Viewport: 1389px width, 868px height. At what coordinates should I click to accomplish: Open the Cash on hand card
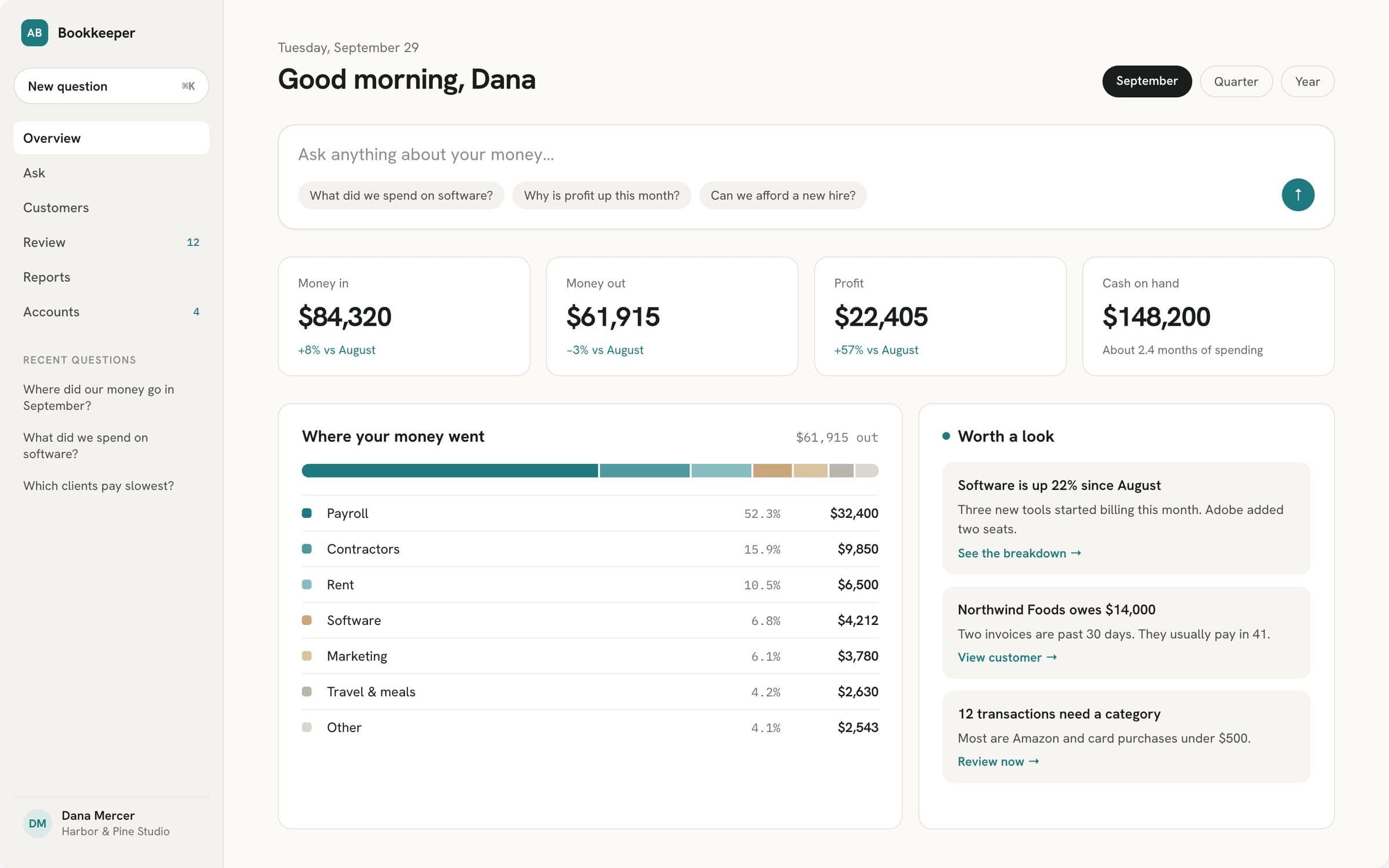[1208, 316]
